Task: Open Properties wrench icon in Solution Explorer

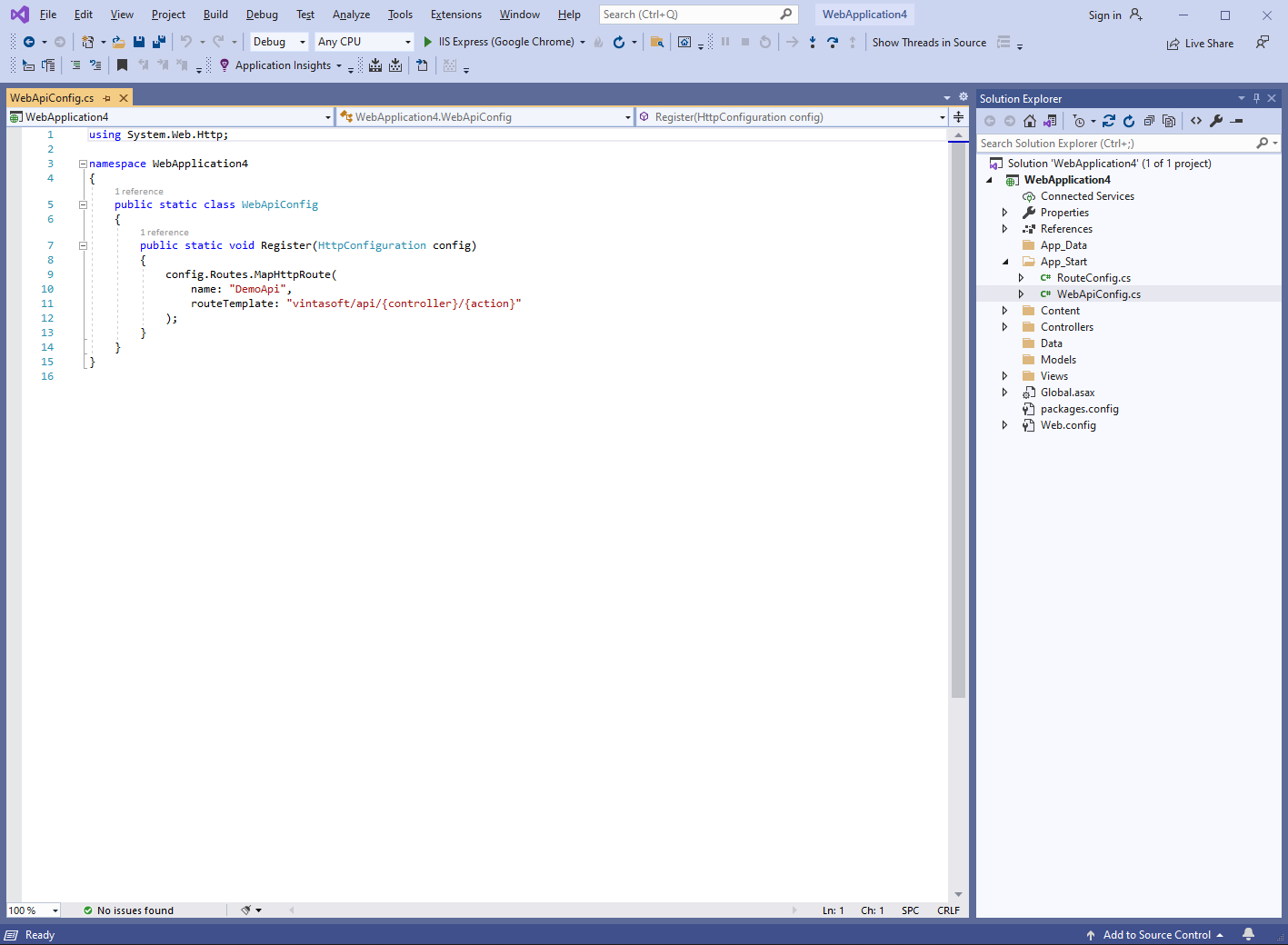Action: coord(1216,121)
